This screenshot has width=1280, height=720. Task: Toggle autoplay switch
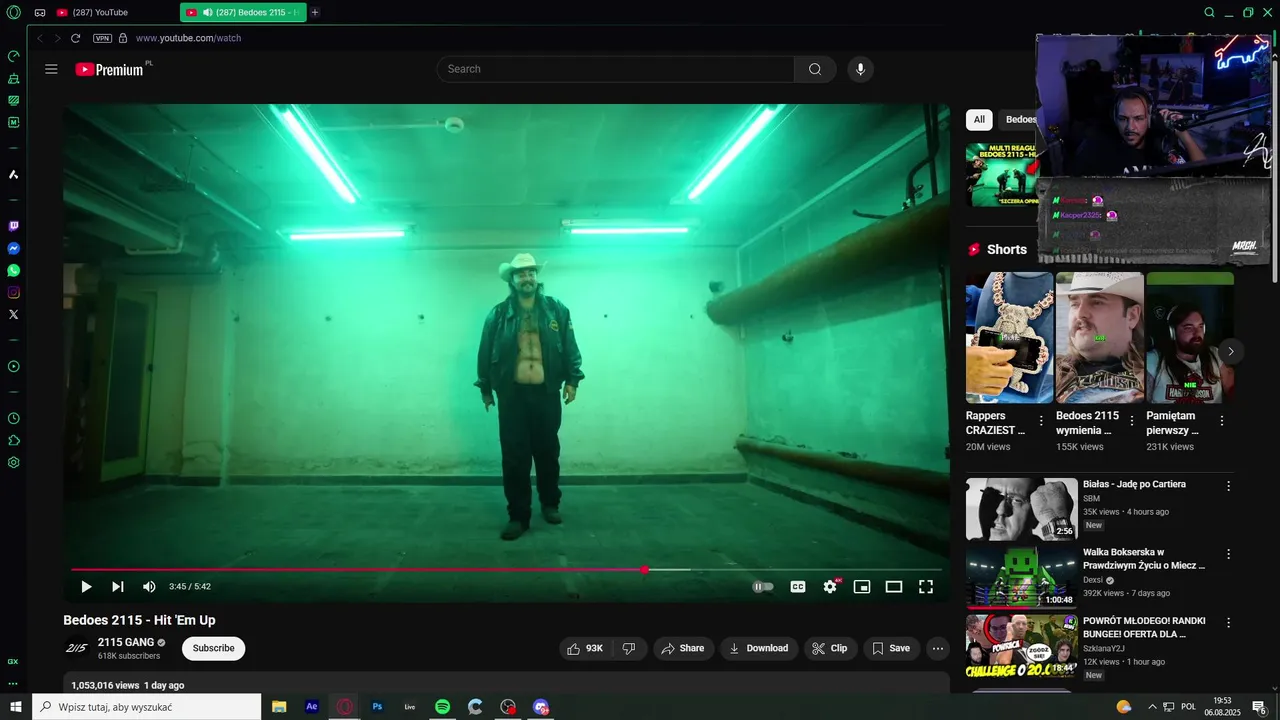tap(763, 587)
